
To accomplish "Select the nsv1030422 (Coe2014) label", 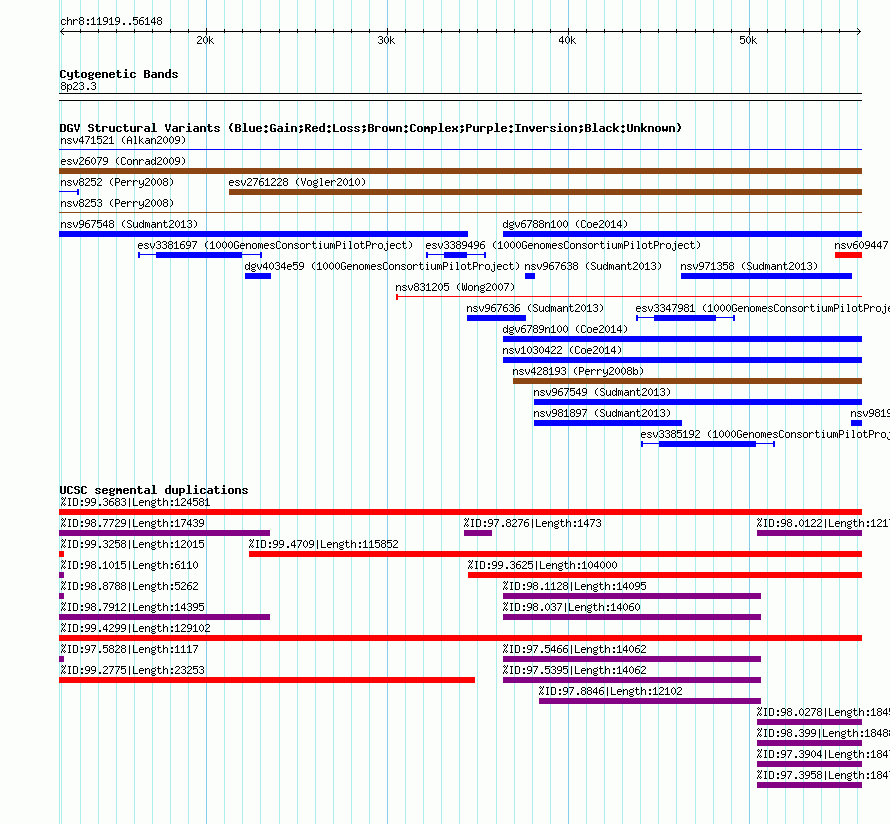I will point(562,350).
